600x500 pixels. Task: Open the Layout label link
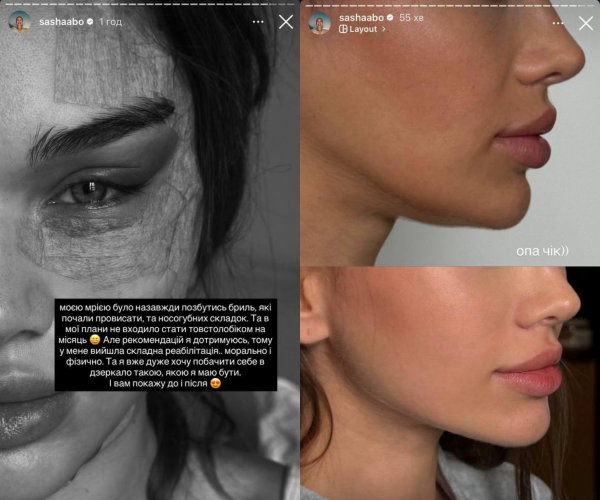363,29
